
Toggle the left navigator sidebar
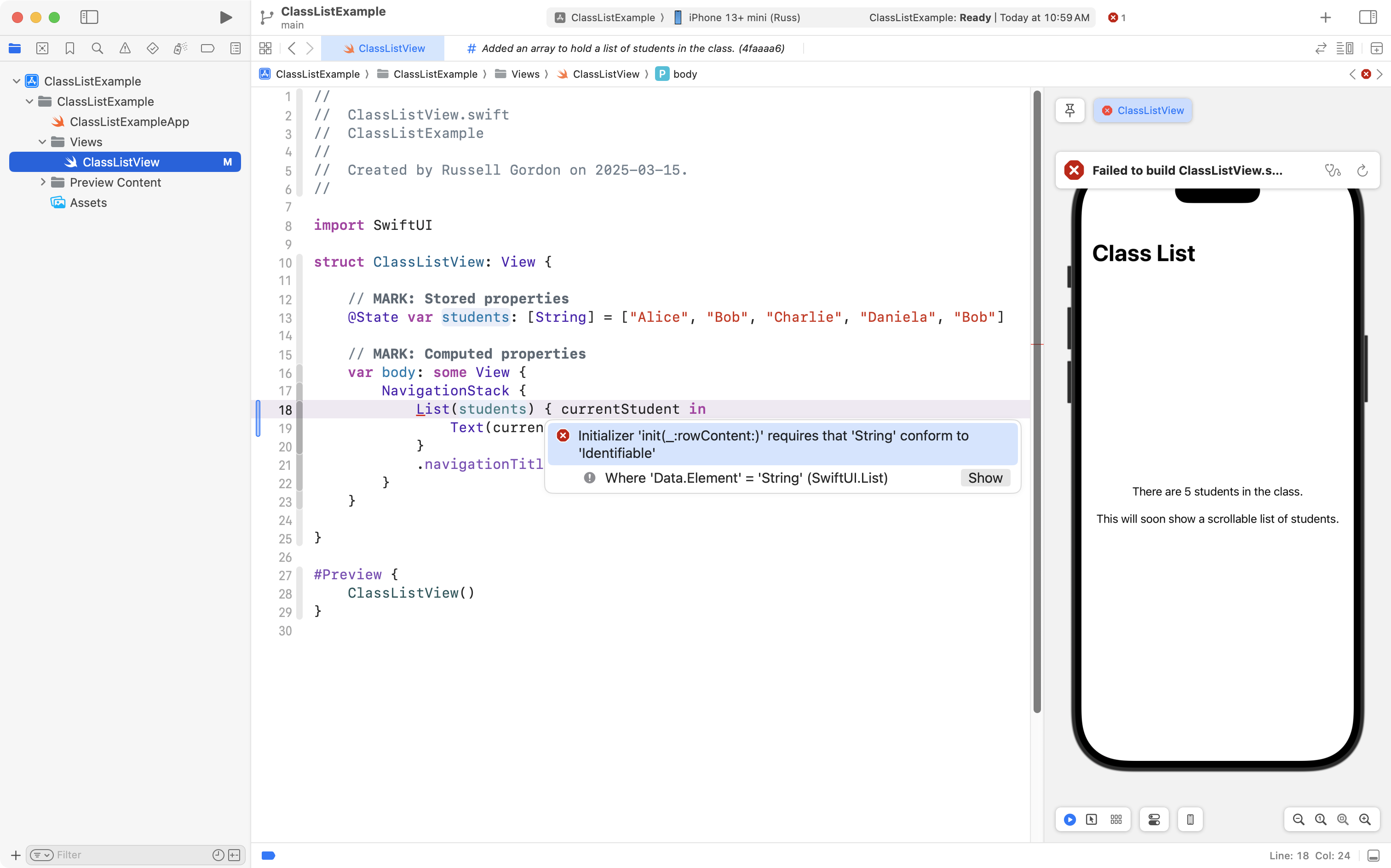point(89,17)
